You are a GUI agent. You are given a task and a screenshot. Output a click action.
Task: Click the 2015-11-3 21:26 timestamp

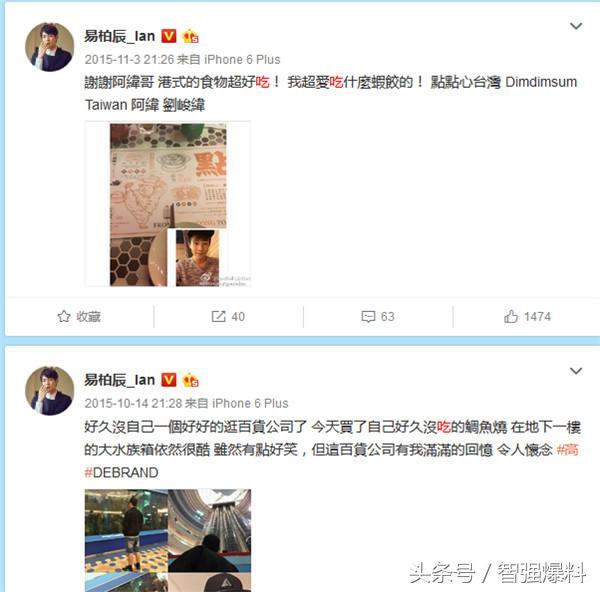[x=129, y=60]
